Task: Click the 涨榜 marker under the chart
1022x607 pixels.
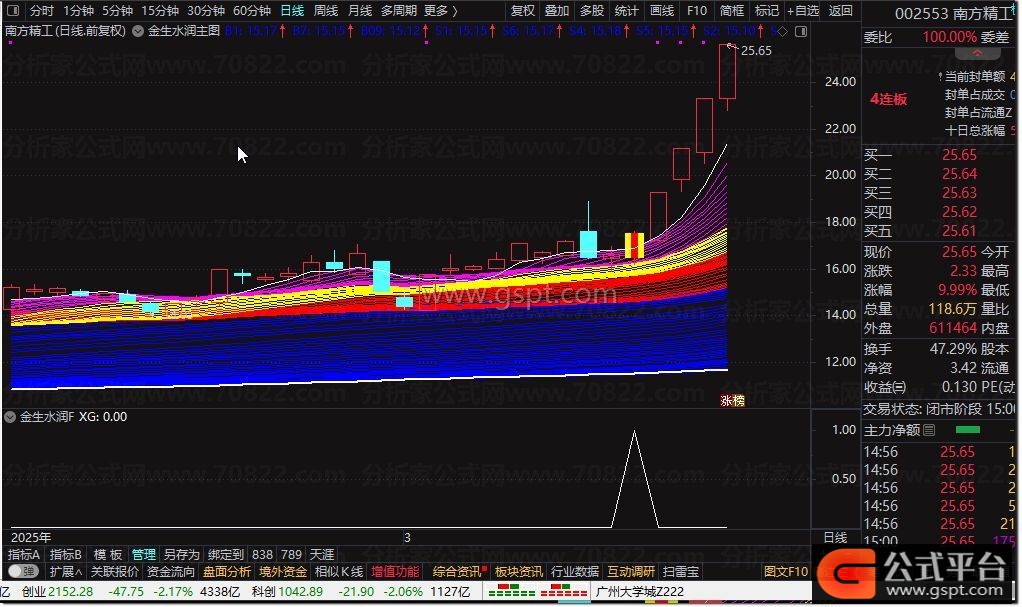Action: (733, 400)
